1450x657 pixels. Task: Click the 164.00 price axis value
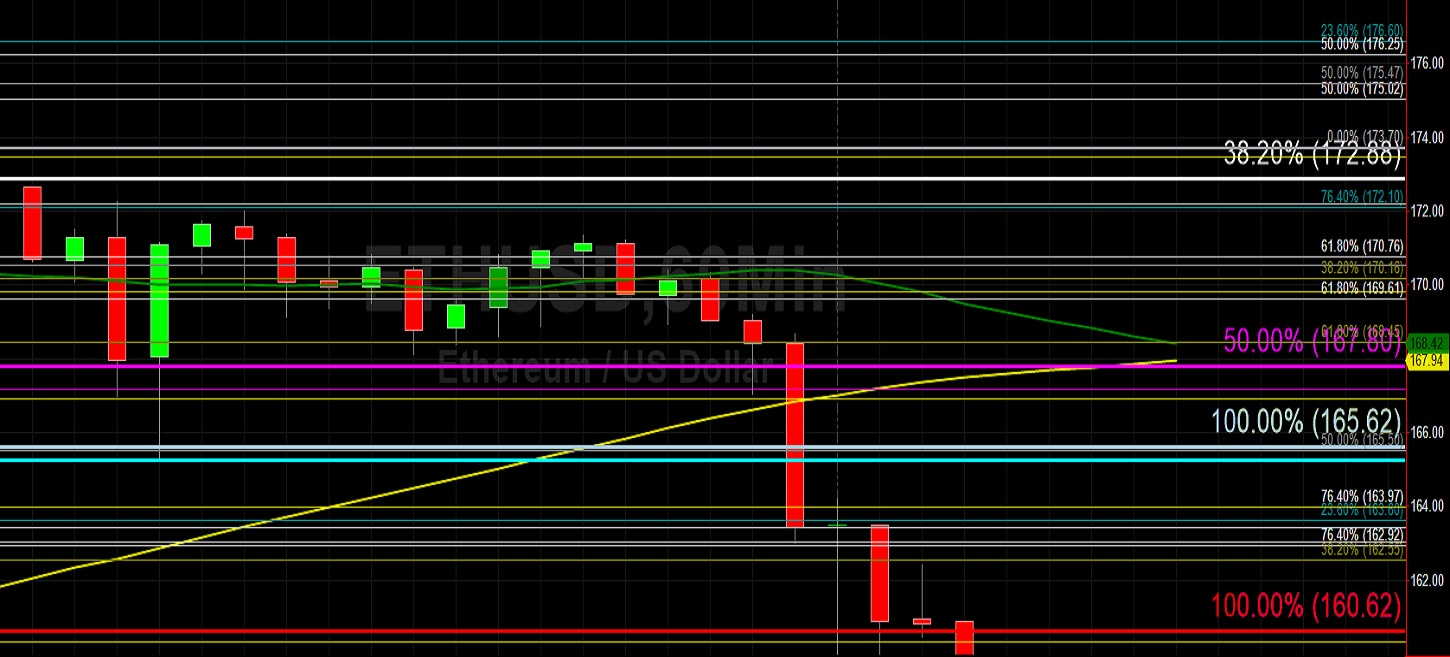point(1427,506)
